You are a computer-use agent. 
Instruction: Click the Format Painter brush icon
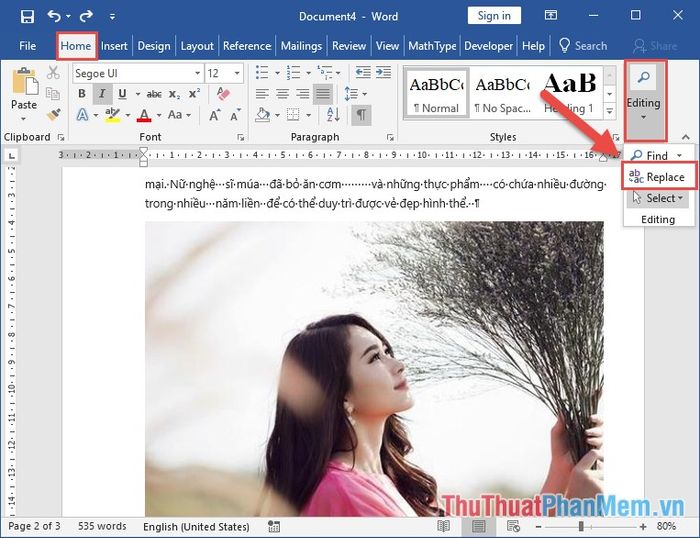pyautogui.click(x=53, y=115)
